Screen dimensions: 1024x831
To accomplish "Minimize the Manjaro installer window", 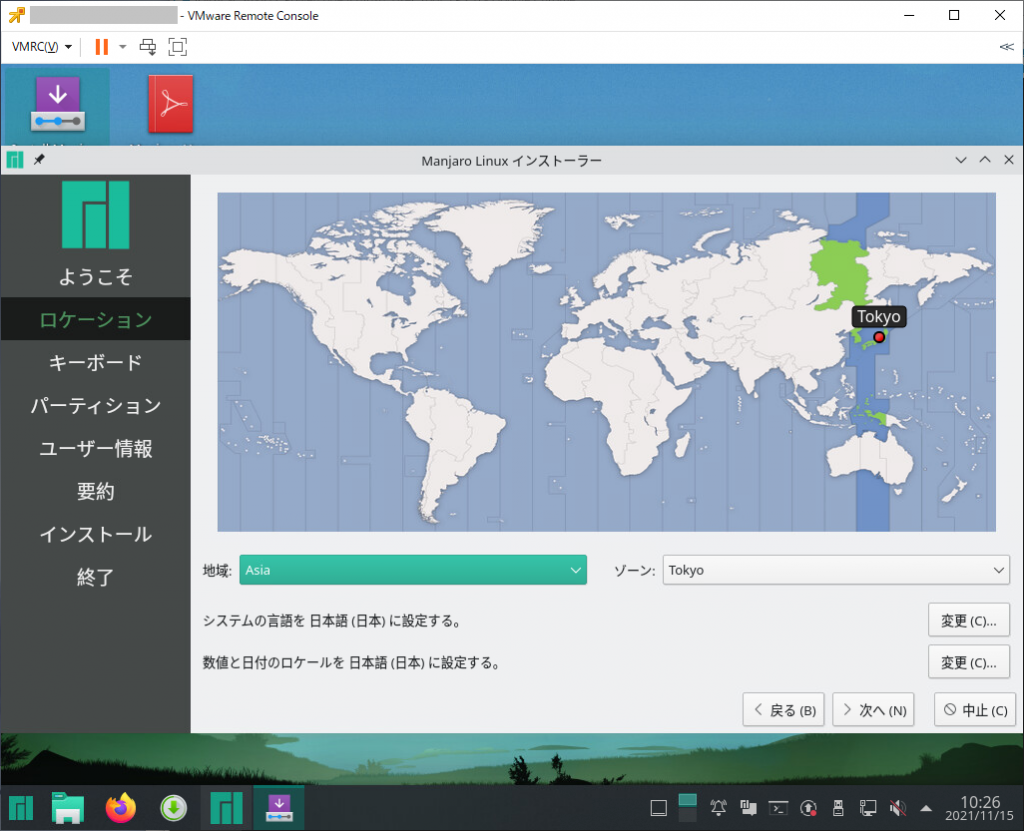I will (x=961, y=160).
